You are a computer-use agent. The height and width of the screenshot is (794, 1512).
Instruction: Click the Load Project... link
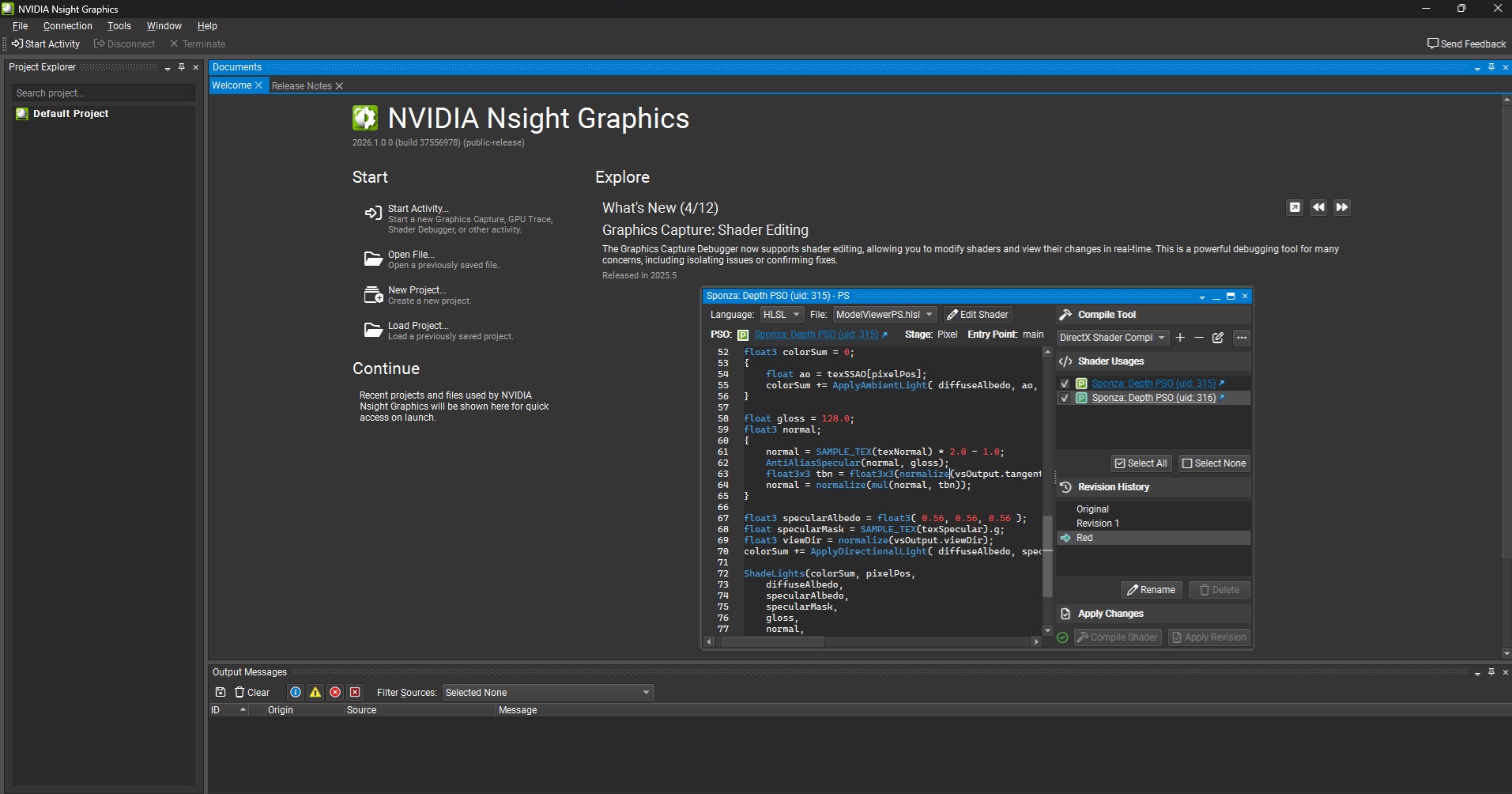[418, 326]
